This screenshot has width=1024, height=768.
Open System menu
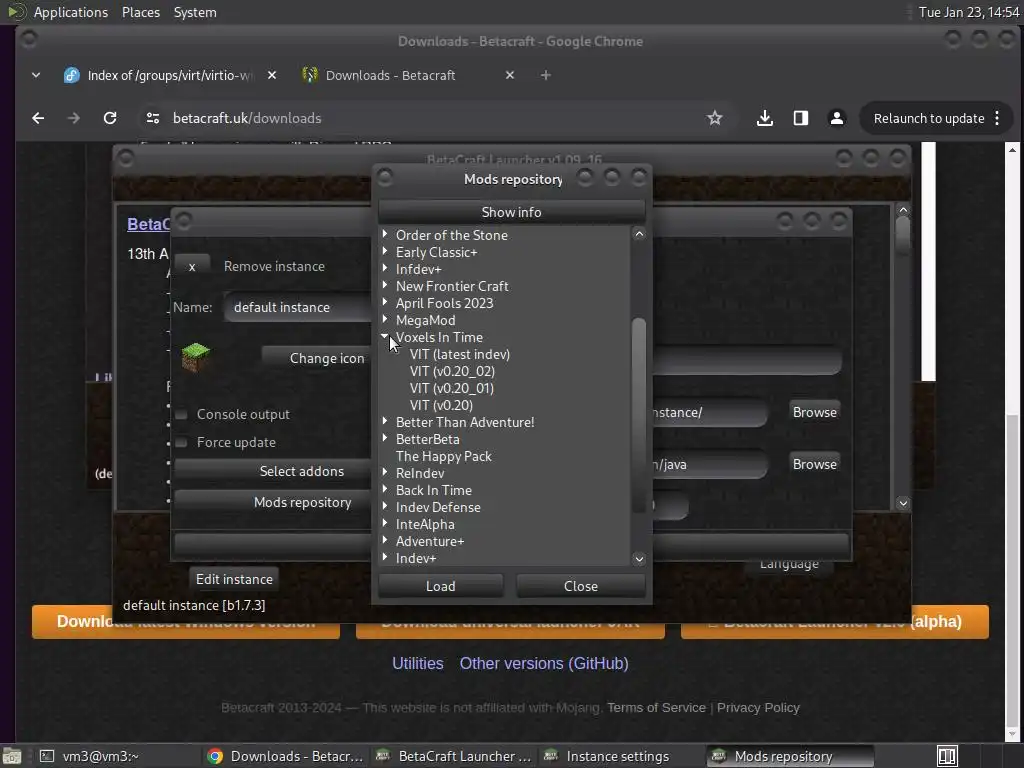[195, 12]
